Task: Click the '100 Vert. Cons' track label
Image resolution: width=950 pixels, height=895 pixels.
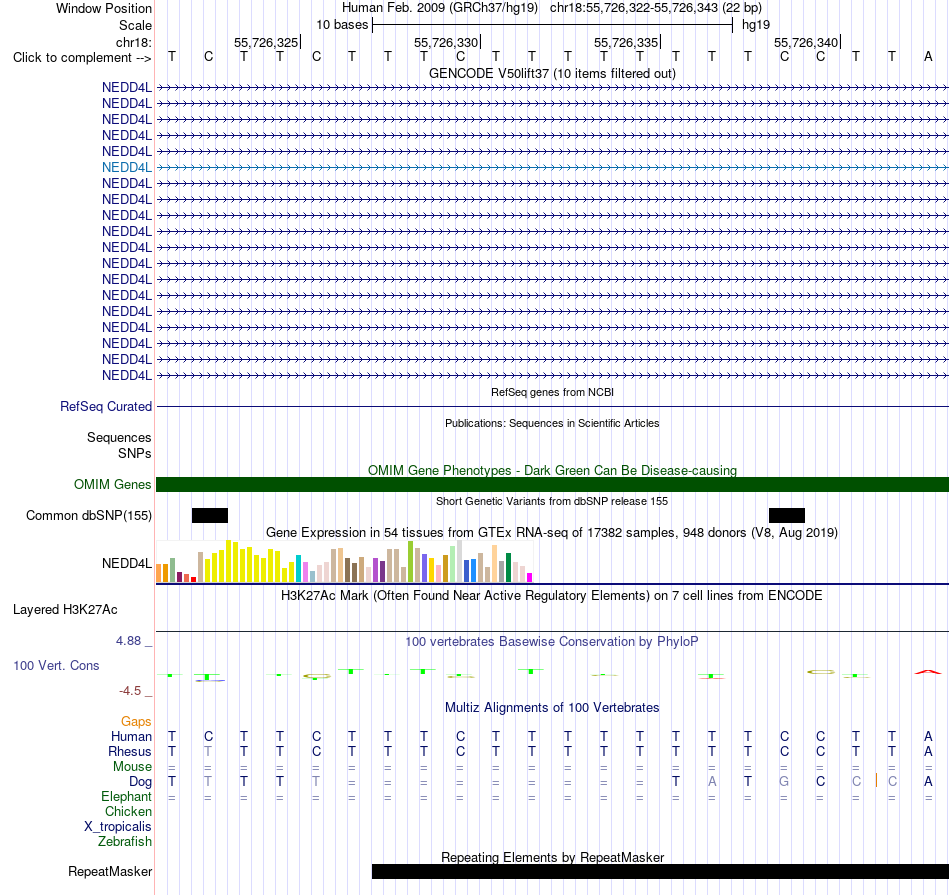Action: coord(56,665)
